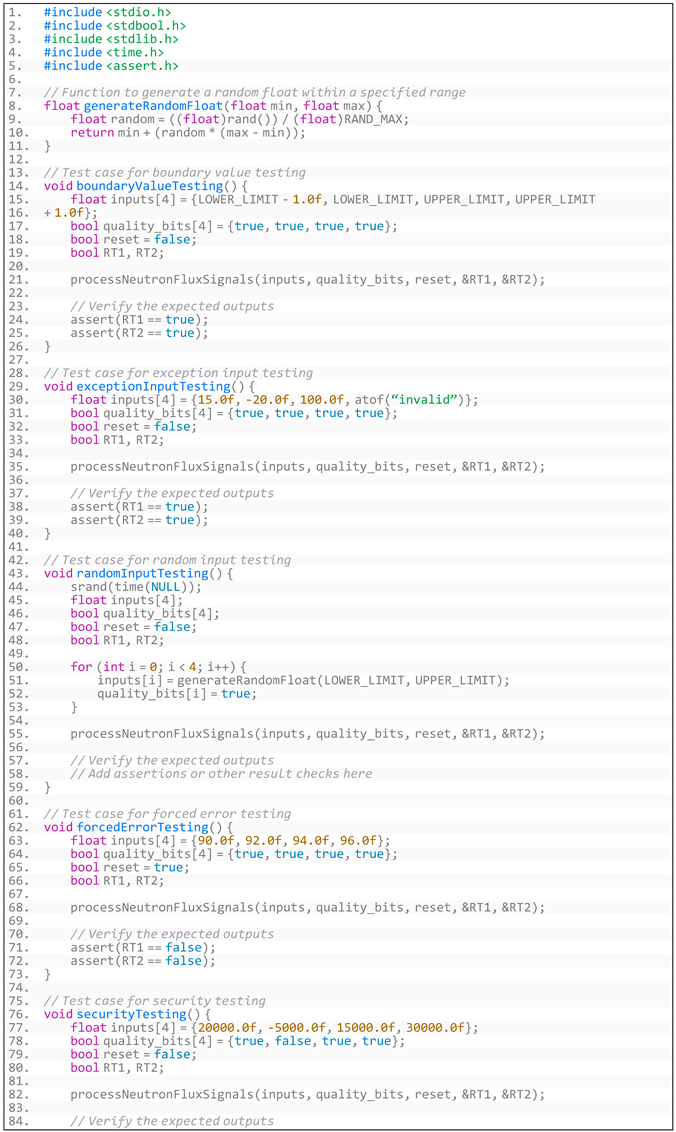
Task: Click the 'Add assertions or other result checks' comment
Action: coord(221,773)
